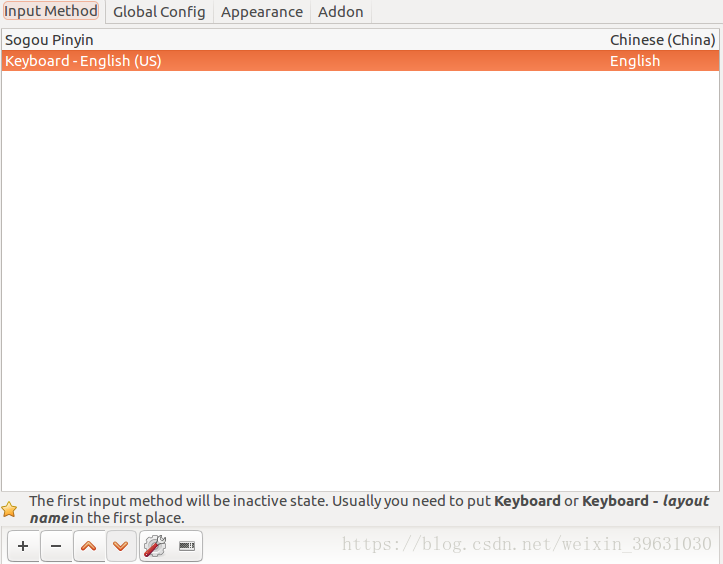The image size is (723, 564).
Task: Add a new input method with plus button
Action: [x=23, y=546]
